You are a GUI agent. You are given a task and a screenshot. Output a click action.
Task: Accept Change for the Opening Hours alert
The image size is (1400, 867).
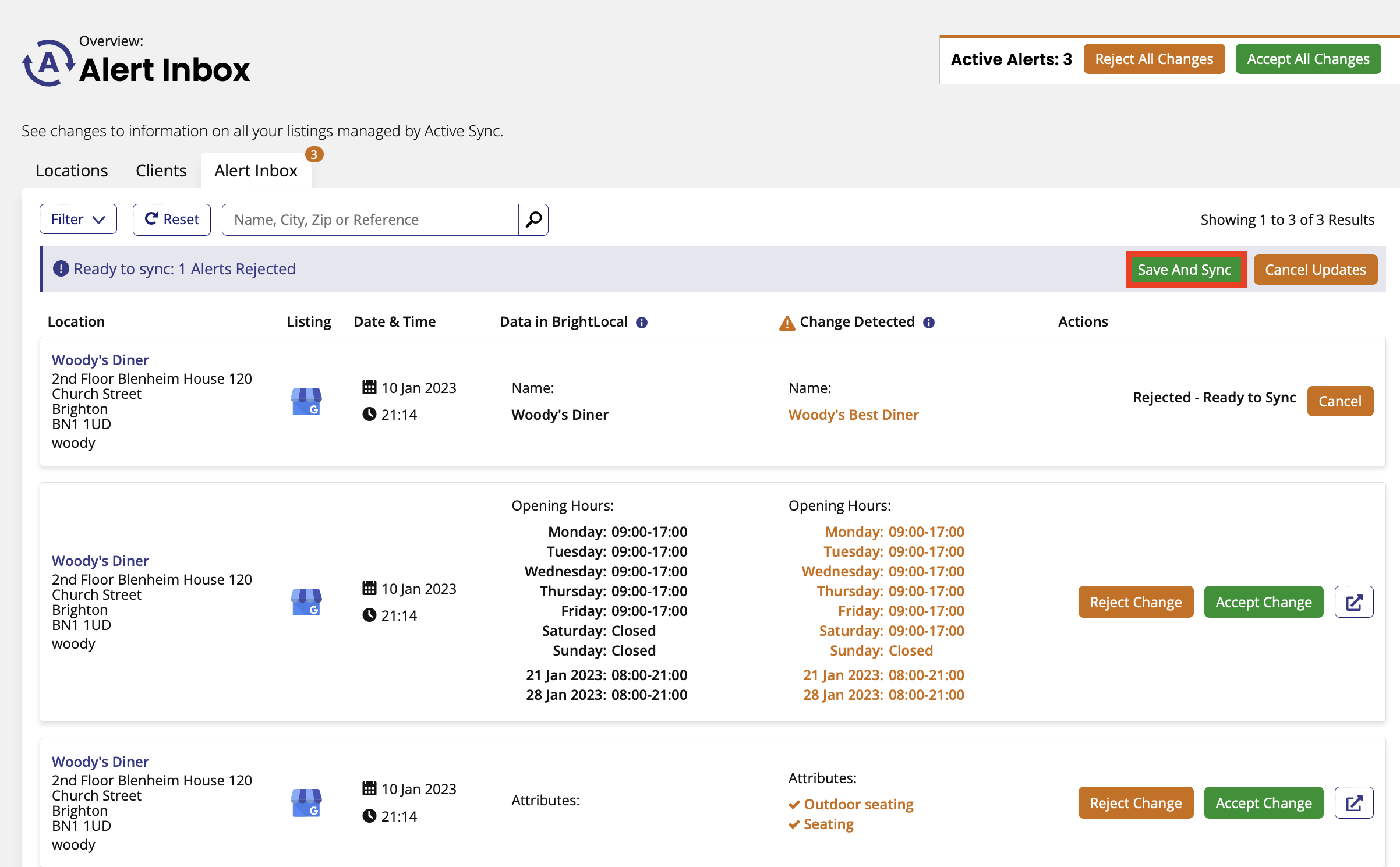pos(1264,602)
